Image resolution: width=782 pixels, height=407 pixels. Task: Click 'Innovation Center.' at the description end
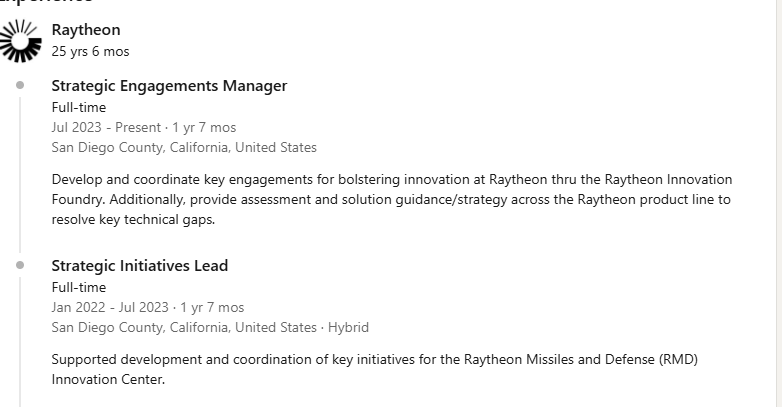pos(108,380)
